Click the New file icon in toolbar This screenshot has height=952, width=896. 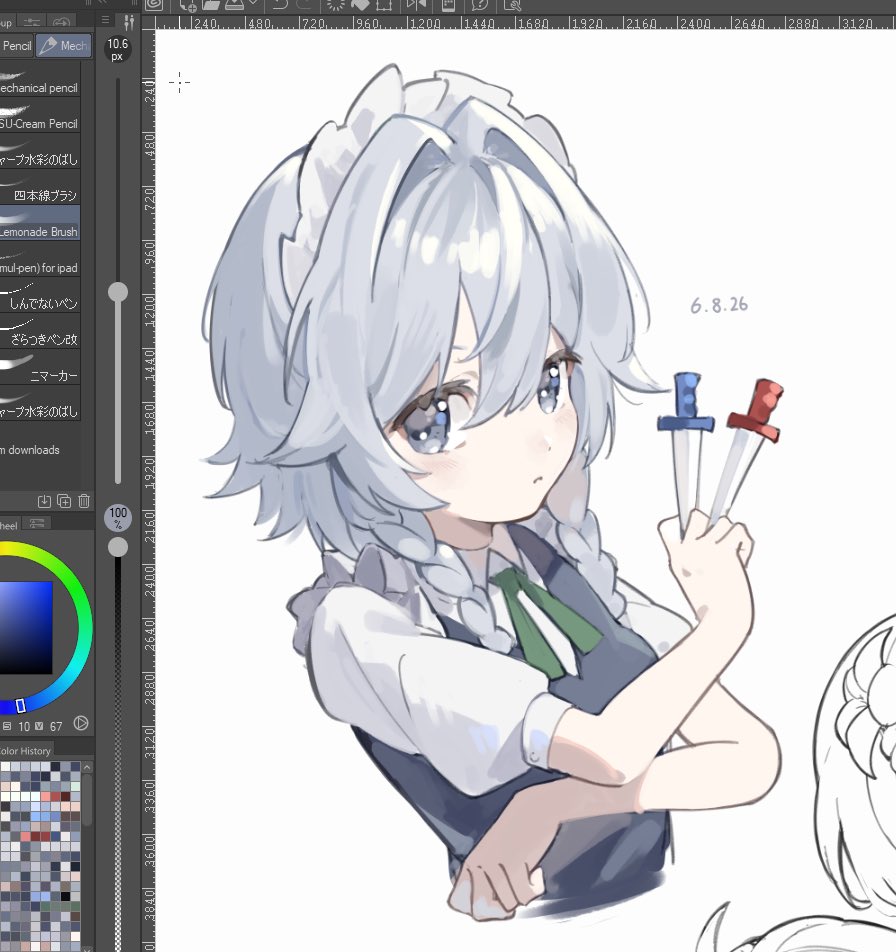click(x=188, y=5)
